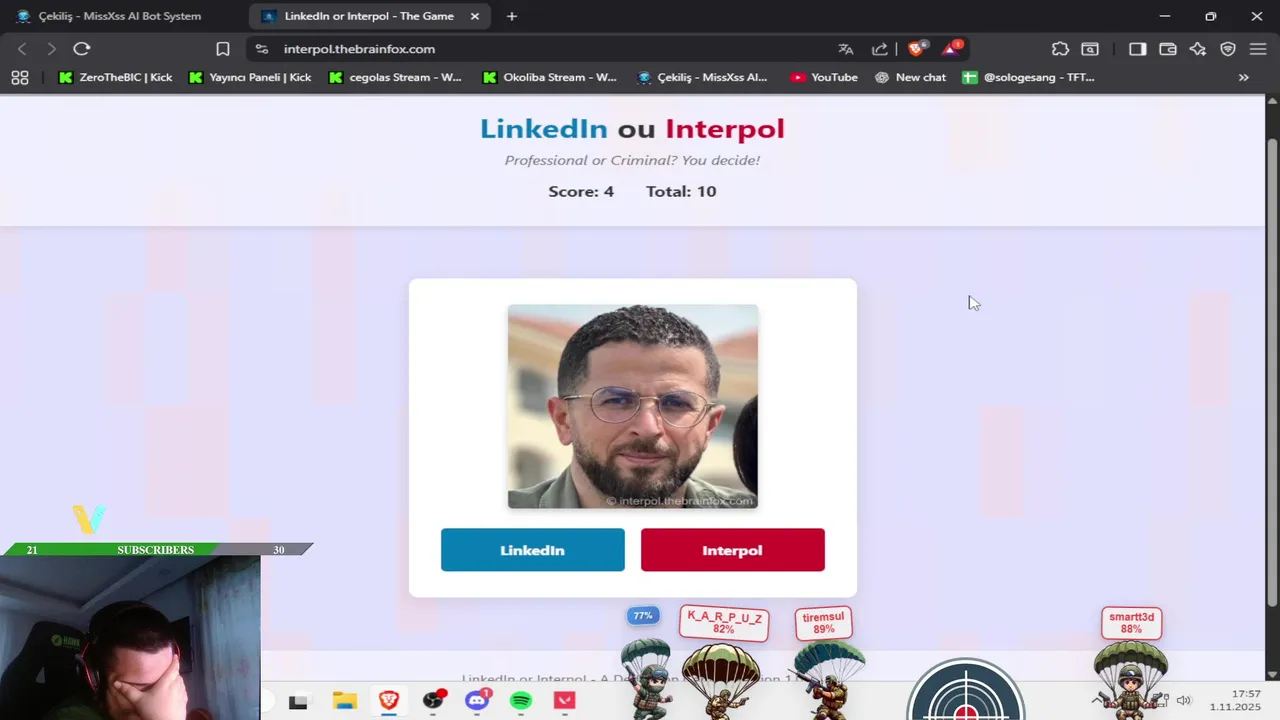The image size is (1280, 720).
Task: Open the Çekiliş - MissXss AI bookmark
Action: tap(702, 77)
